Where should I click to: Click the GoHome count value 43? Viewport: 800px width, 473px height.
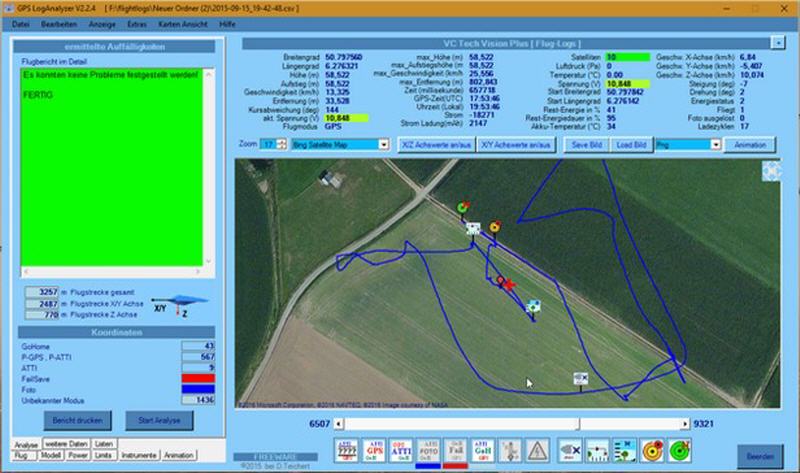pyautogui.click(x=198, y=346)
